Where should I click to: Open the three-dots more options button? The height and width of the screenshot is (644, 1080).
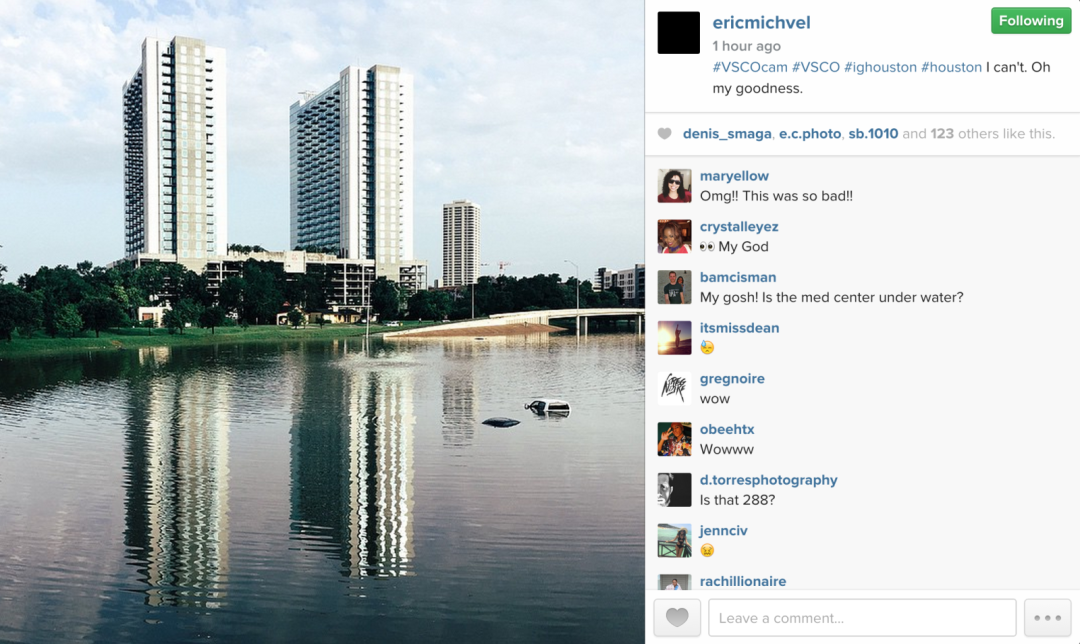(x=1048, y=617)
